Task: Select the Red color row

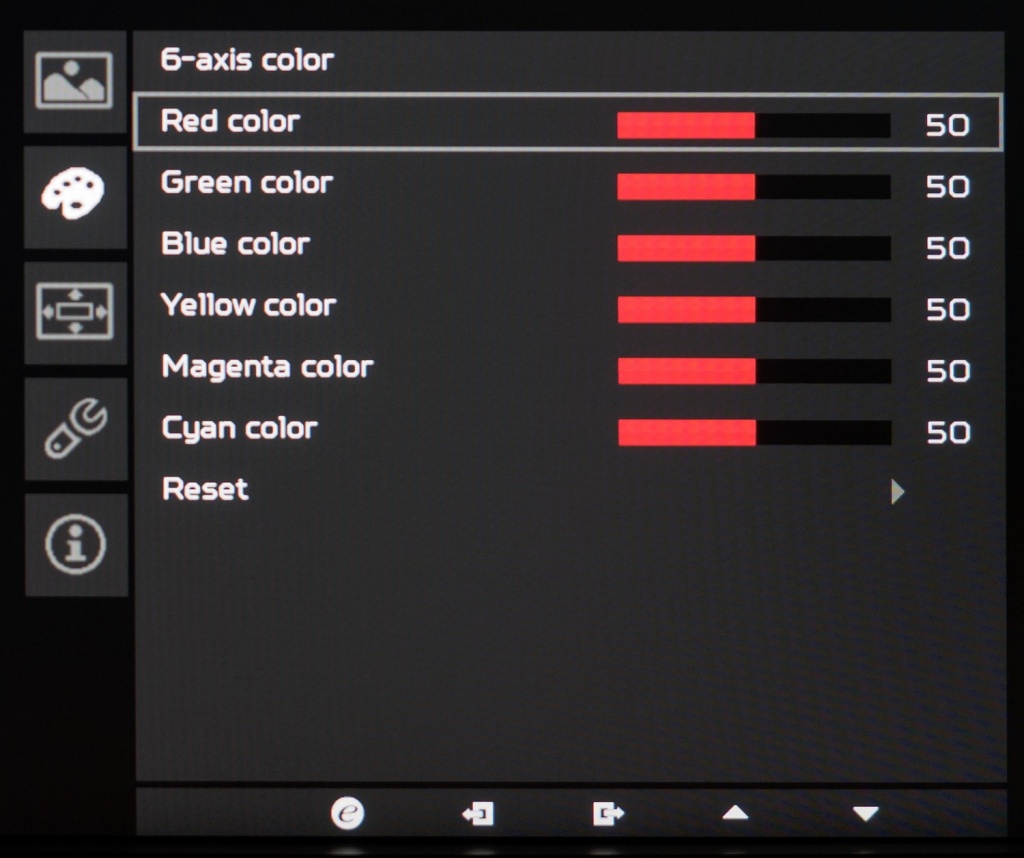Action: tap(566, 122)
